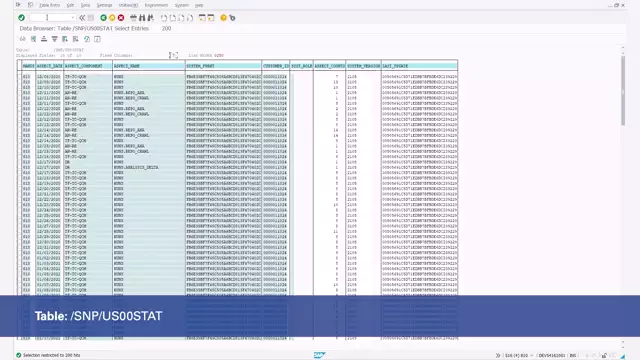
Task: Click the Find binoculars icon
Action: [142, 18]
